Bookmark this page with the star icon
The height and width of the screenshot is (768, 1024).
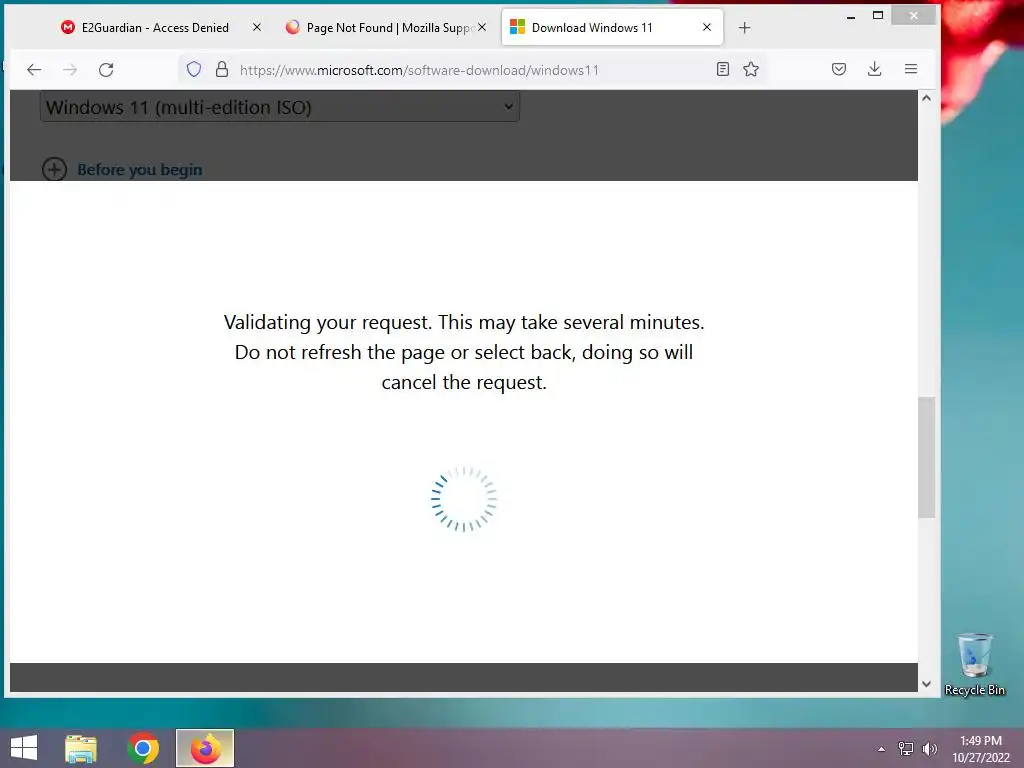[751, 69]
